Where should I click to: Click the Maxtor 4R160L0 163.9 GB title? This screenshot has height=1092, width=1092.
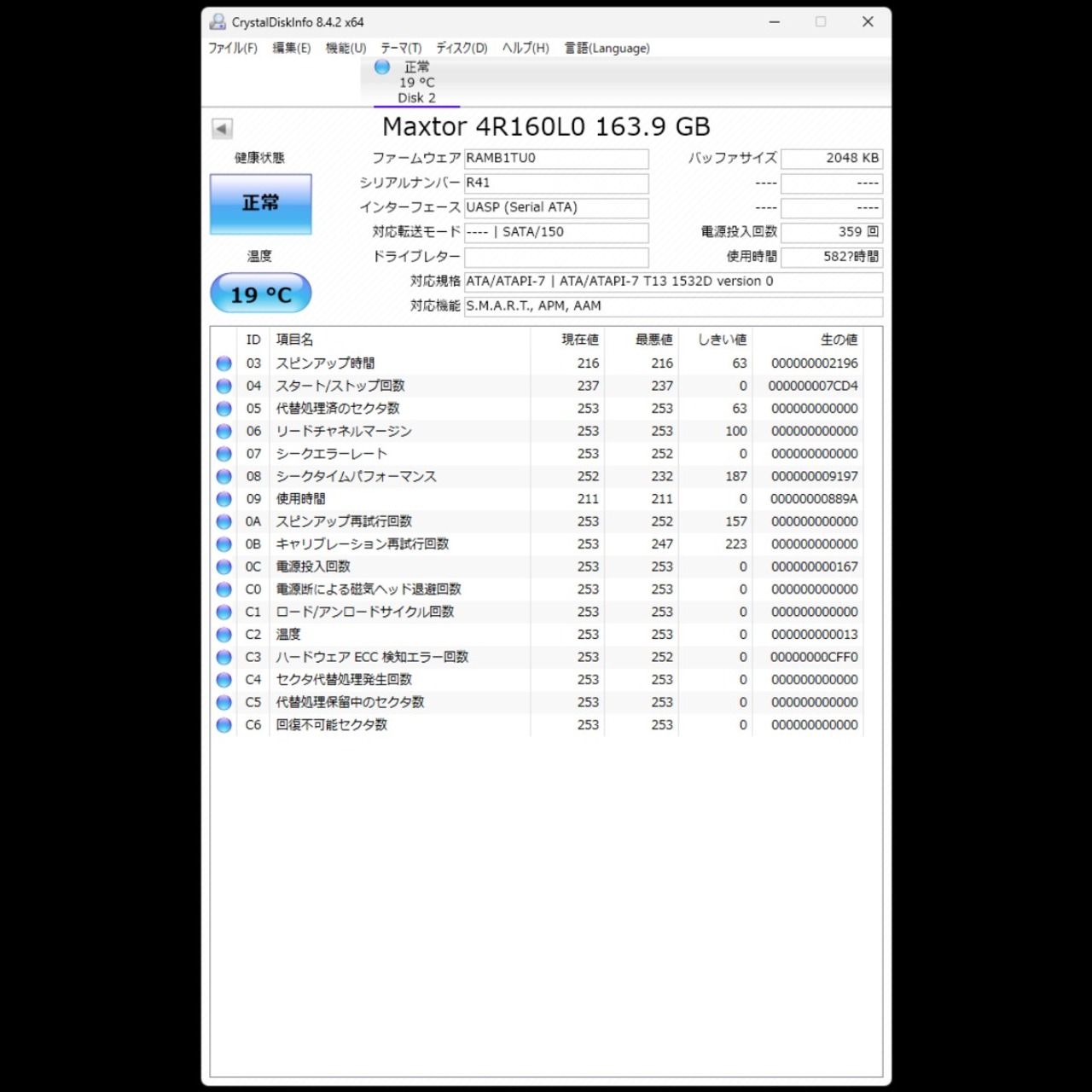(x=546, y=127)
